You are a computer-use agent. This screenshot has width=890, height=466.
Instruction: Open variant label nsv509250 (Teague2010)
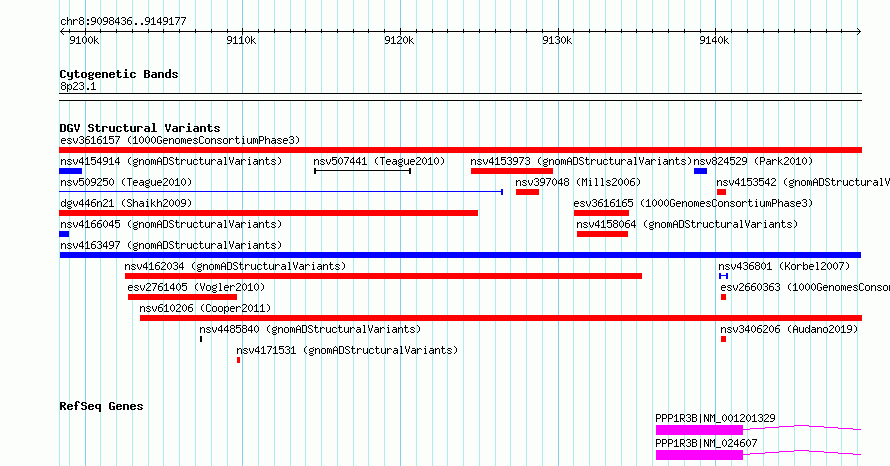(x=126, y=182)
